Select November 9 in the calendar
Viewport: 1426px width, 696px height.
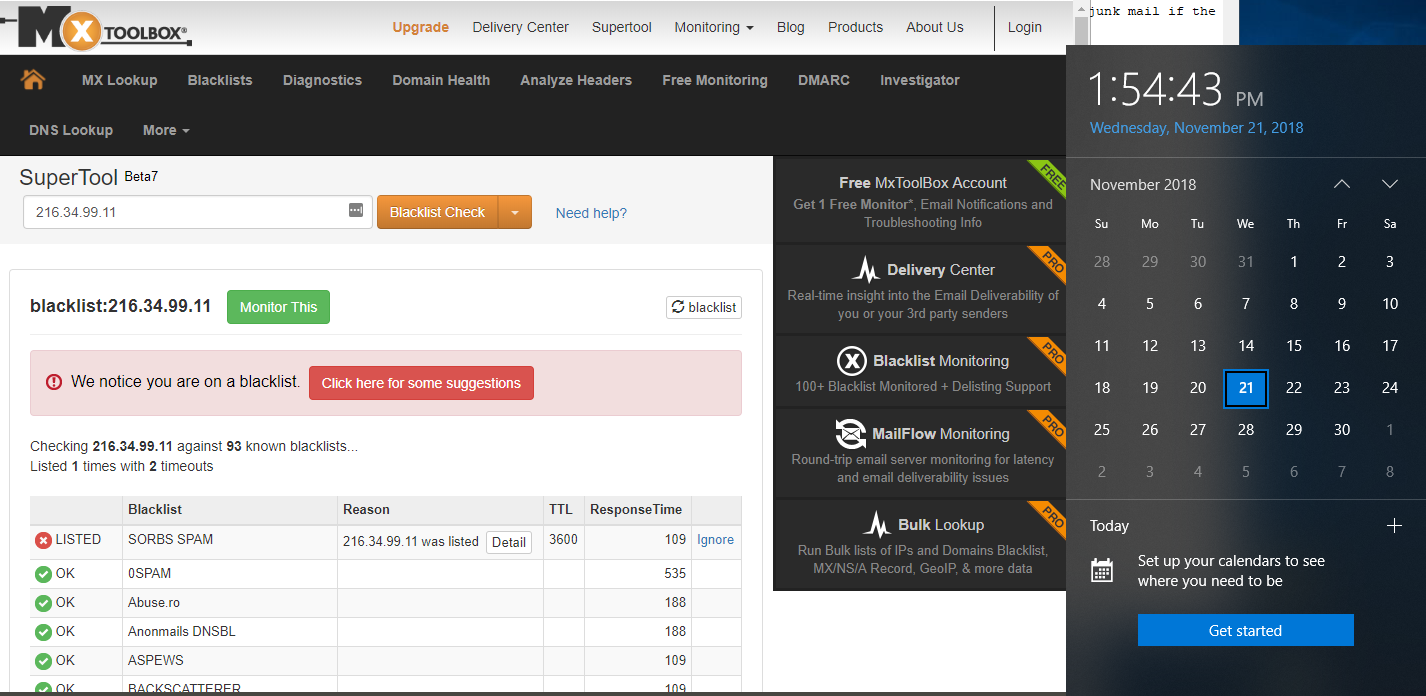click(x=1342, y=304)
